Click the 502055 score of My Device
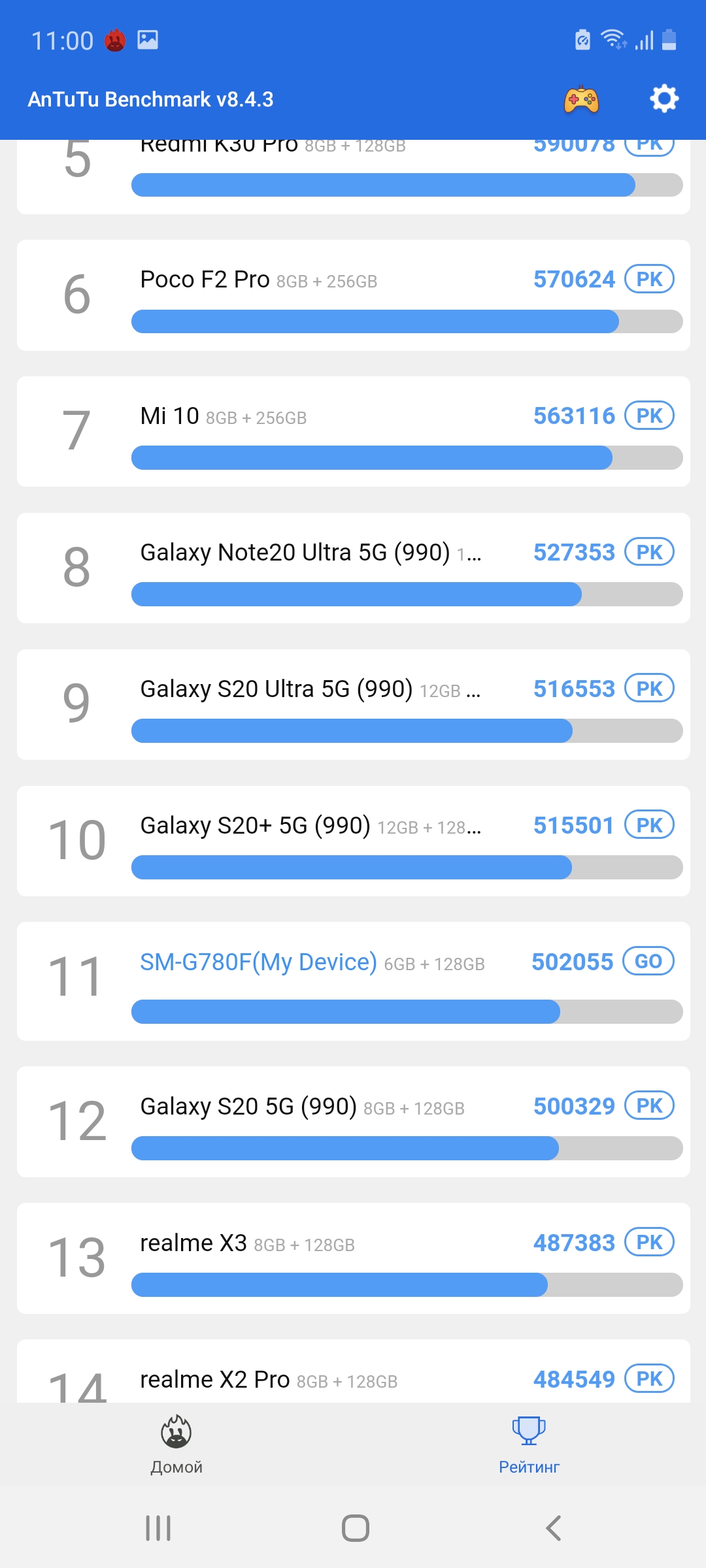Viewport: 706px width, 1568px height. tap(572, 962)
